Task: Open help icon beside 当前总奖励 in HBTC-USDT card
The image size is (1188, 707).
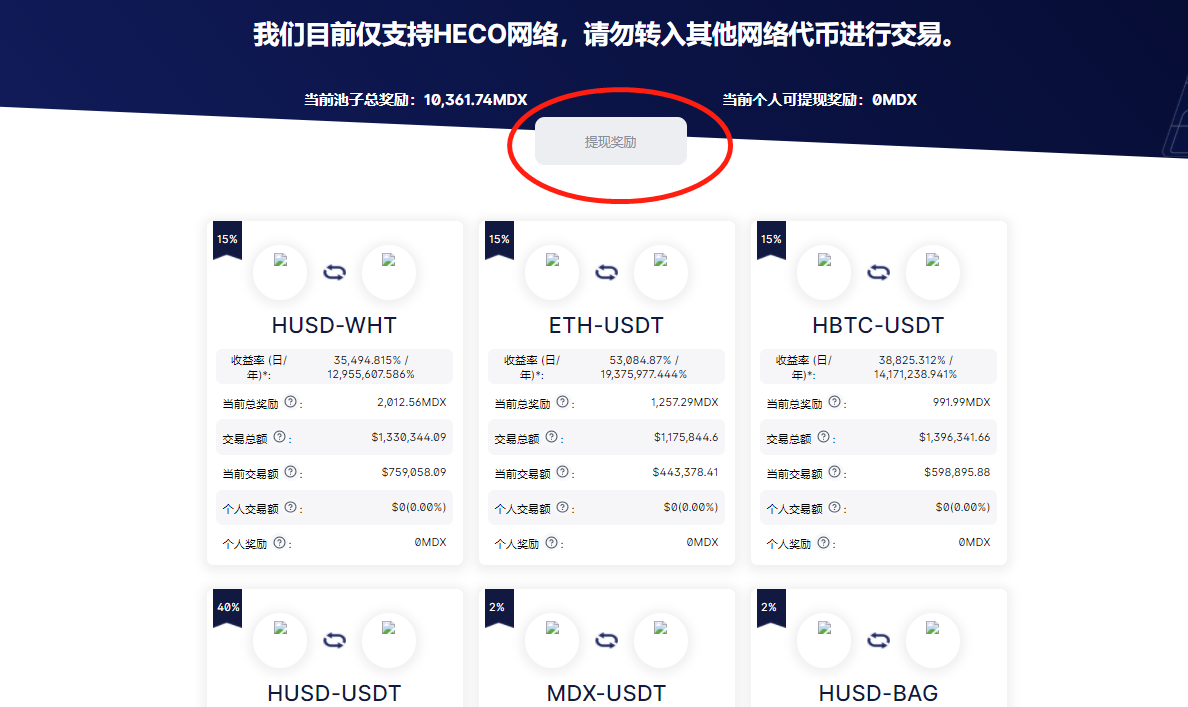Action: coord(834,402)
